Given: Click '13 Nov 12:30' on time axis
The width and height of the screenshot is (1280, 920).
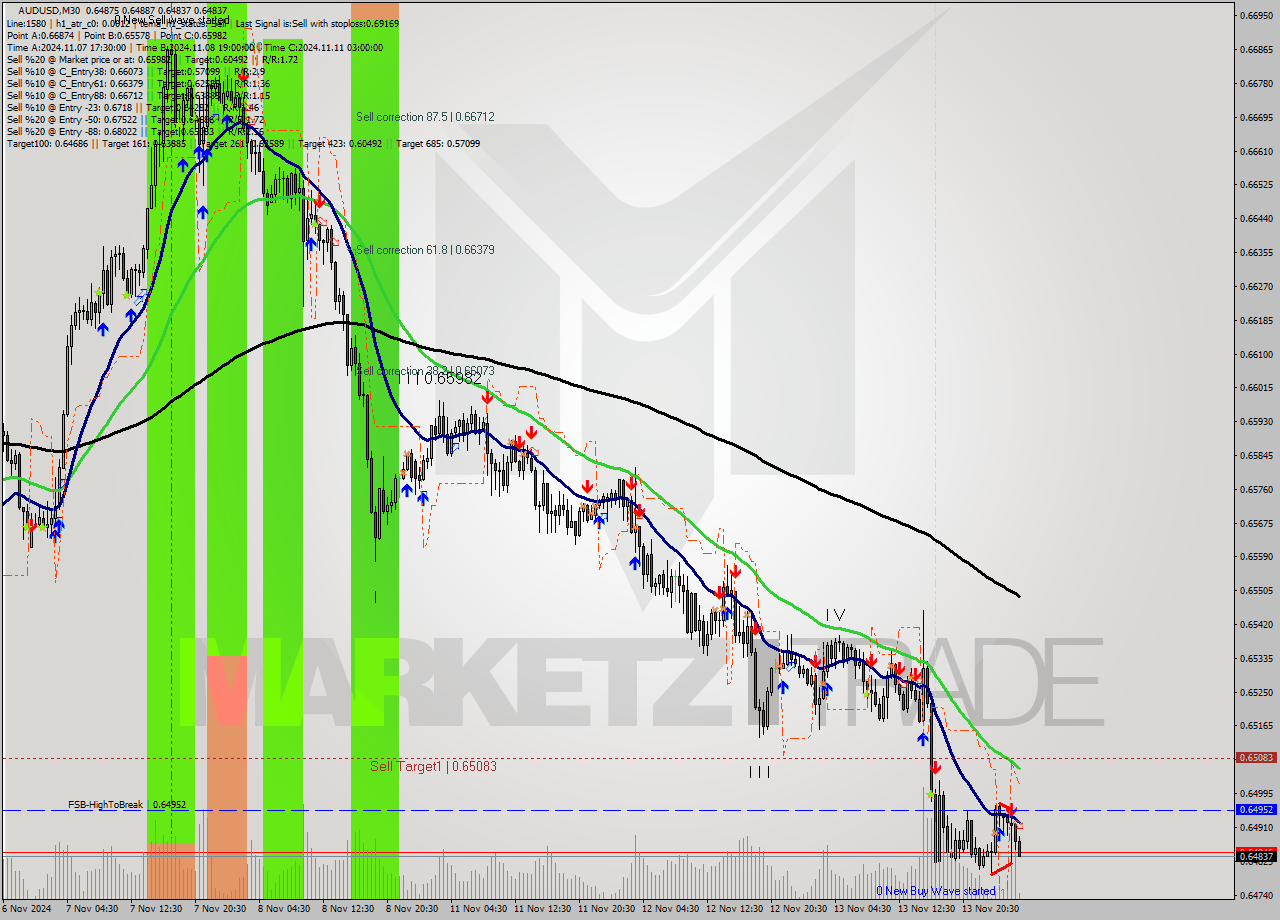Looking at the screenshot, I should click(927, 909).
